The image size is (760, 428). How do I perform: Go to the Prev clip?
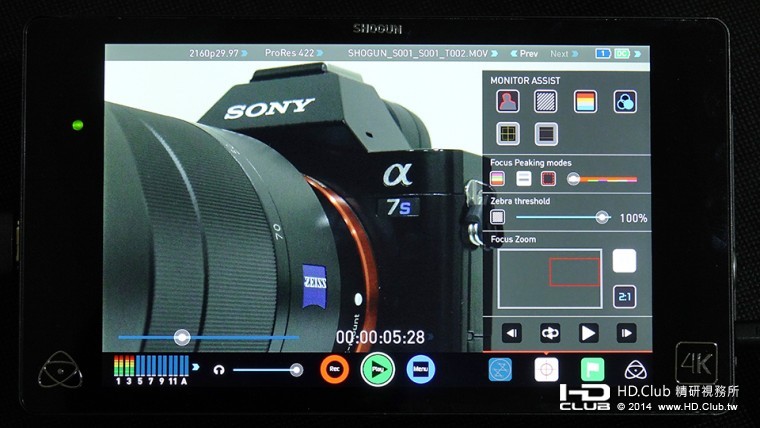[524, 53]
